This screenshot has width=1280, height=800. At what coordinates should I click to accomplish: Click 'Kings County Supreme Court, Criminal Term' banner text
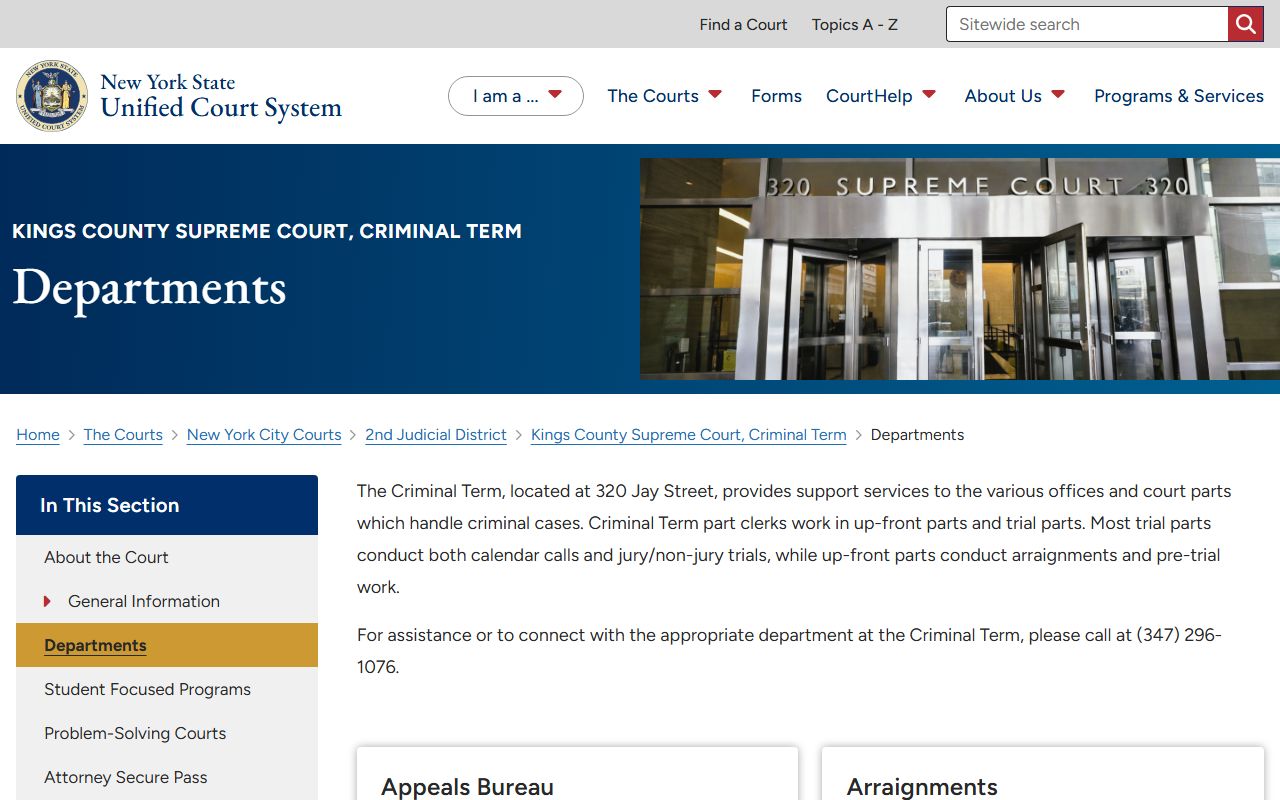(x=267, y=231)
